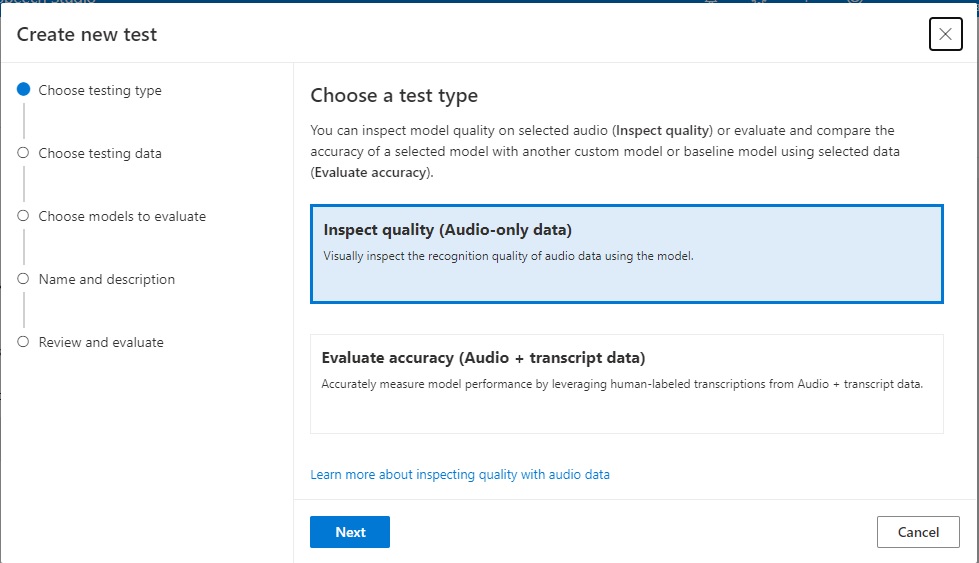Image resolution: width=979 pixels, height=563 pixels.
Task: Open the Choose models to evaluate step label
Action: [x=122, y=216]
